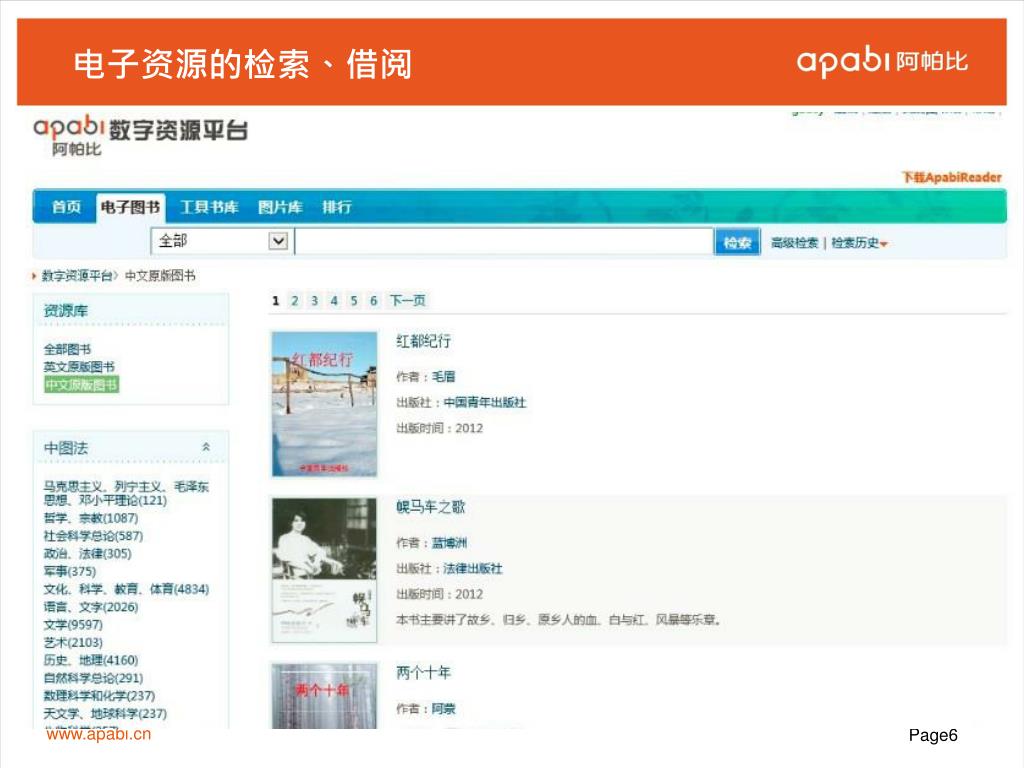Go to the 排行 tab
The image size is (1024, 768).
pos(337,208)
